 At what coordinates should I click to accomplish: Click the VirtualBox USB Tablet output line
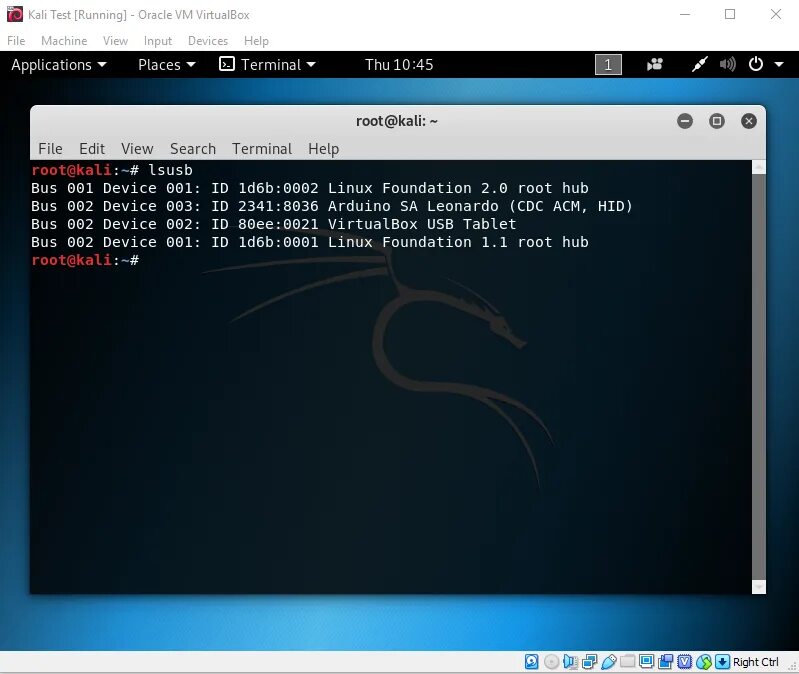pos(274,224)
